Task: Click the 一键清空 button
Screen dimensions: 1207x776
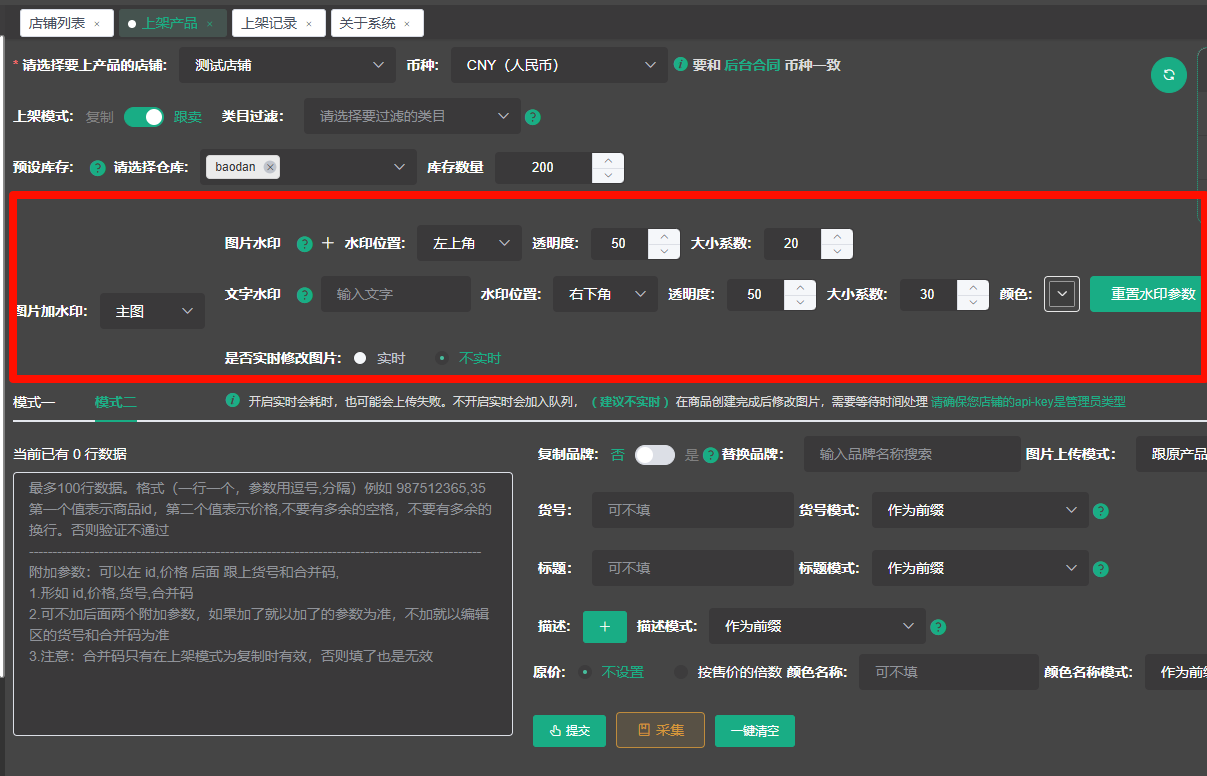Action: [754, 731]
